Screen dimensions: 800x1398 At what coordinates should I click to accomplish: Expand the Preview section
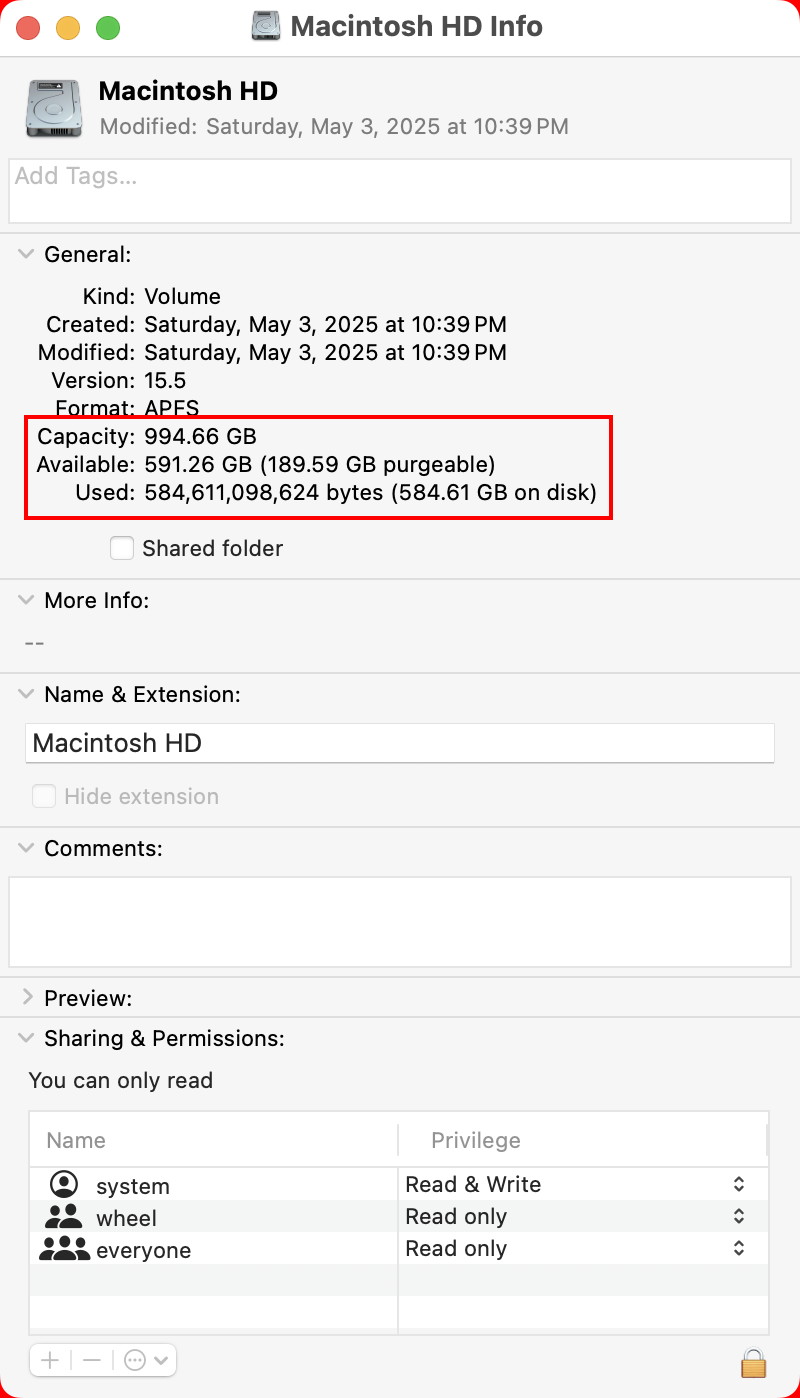[26, 998]
